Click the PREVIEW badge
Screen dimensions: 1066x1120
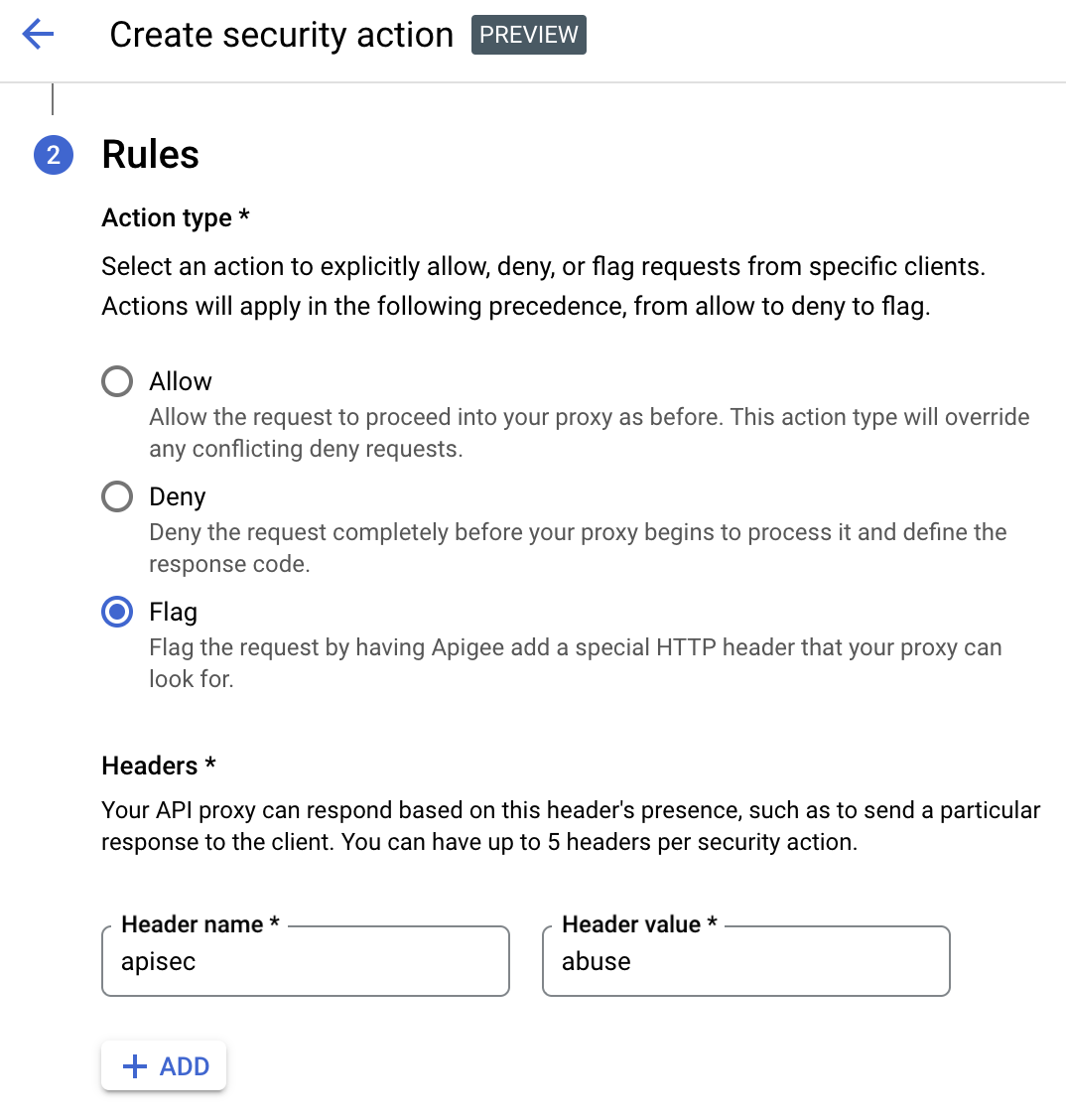(528, 35)
